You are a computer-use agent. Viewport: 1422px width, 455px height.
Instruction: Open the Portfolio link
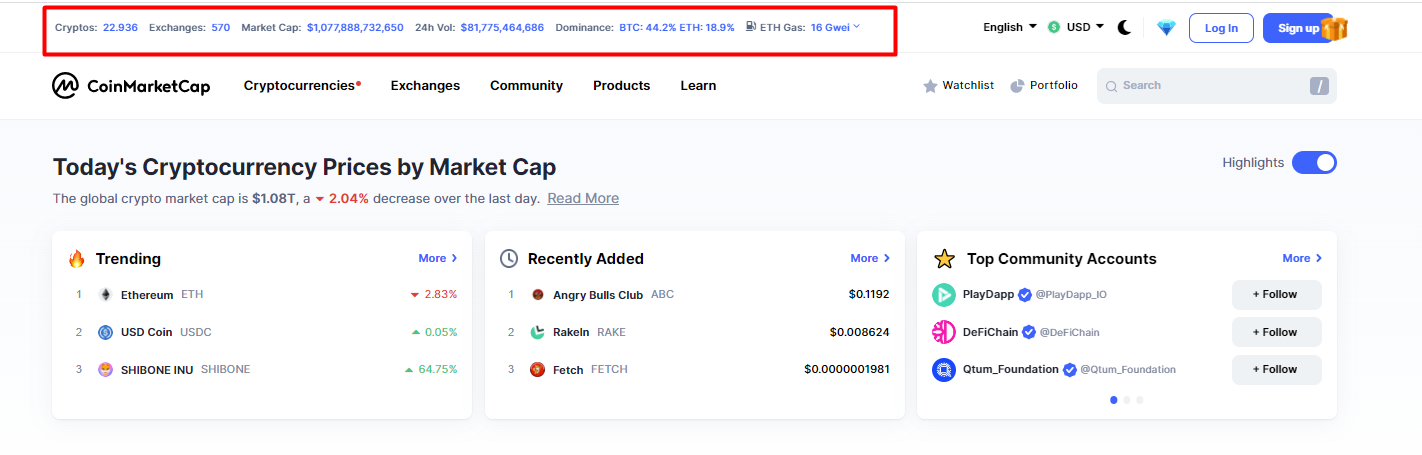coord(1044,86)
